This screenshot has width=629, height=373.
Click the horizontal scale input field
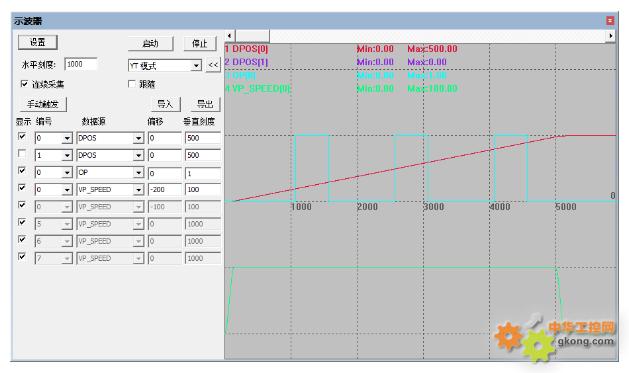[81, 64]
